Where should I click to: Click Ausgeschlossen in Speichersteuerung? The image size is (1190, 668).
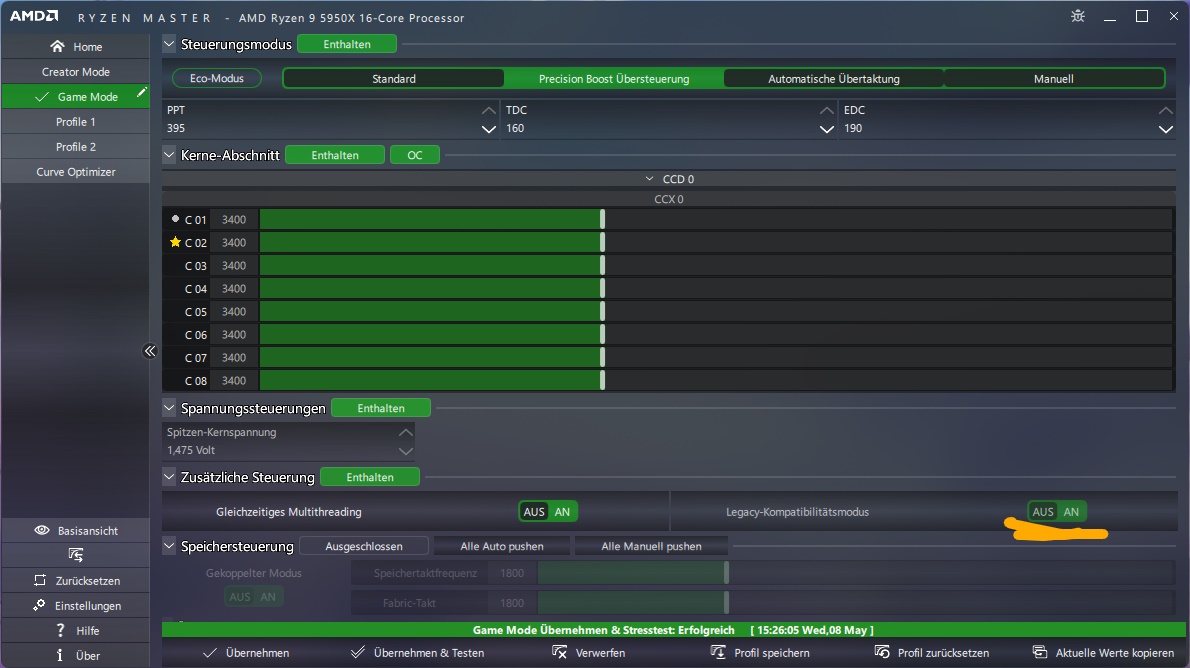(364, 546)
